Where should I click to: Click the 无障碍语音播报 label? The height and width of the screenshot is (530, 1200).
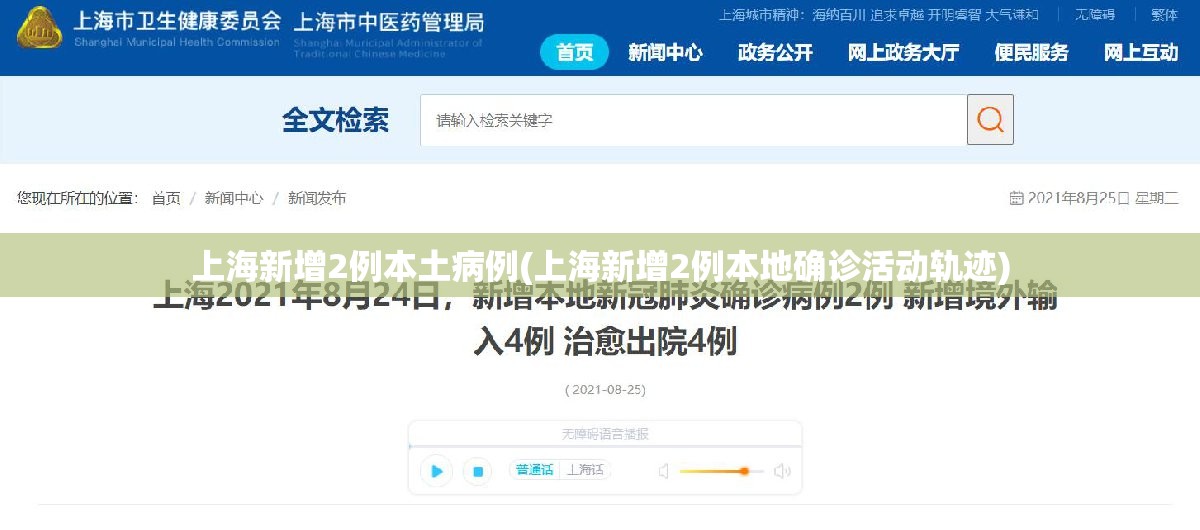tap(605, 434)
